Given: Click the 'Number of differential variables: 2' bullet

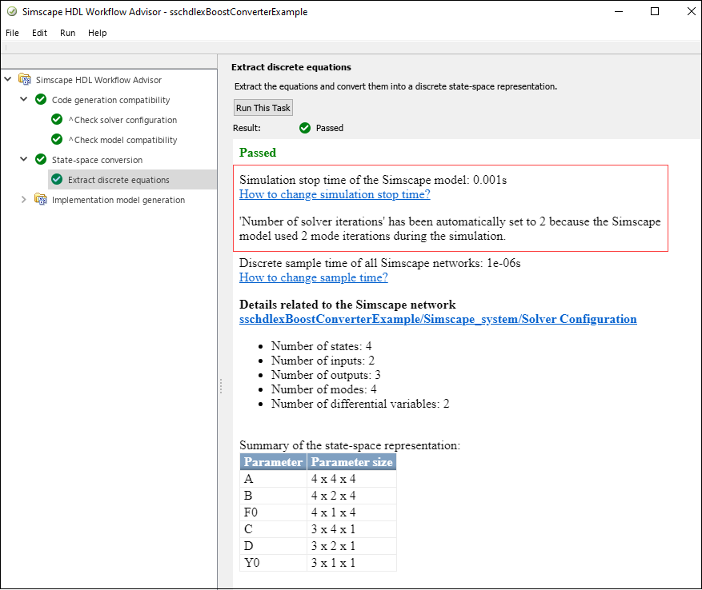Looking at the screenshot, I should 360,404.
